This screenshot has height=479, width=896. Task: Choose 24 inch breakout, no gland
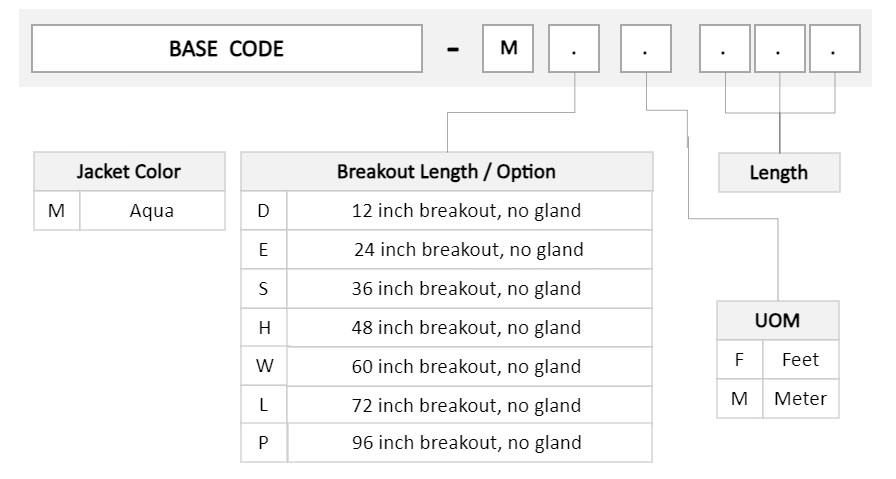469,250
